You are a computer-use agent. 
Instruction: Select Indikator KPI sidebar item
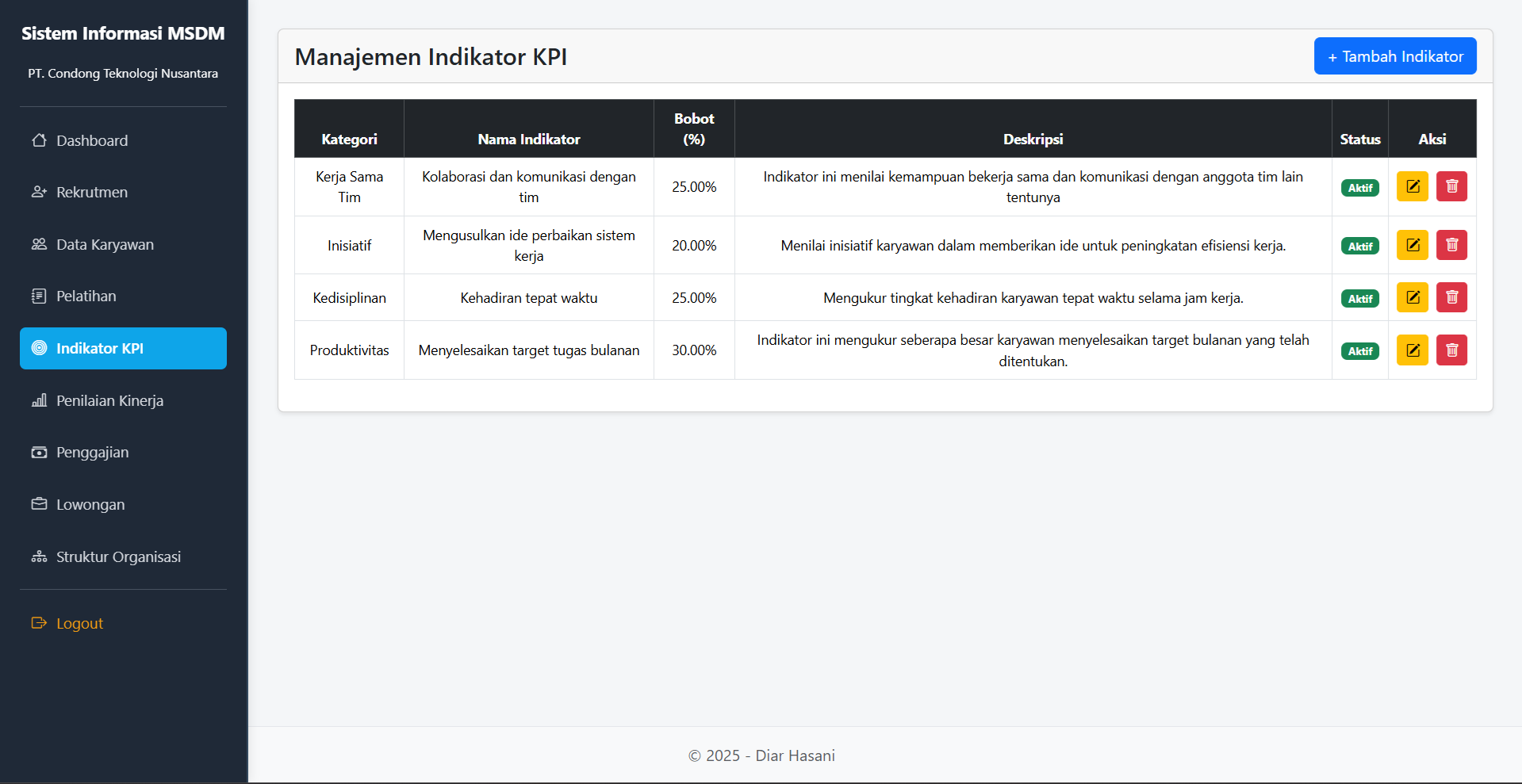click(123, 349)
